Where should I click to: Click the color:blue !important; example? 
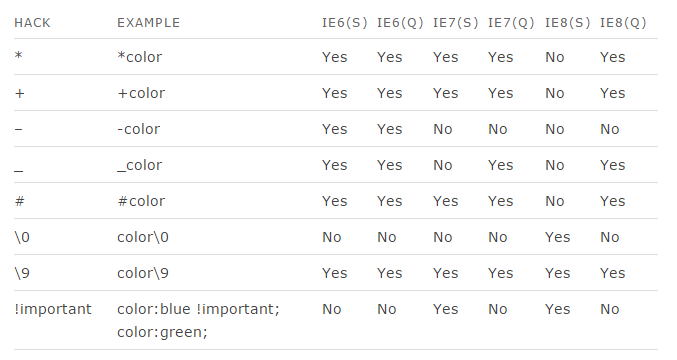198,309
